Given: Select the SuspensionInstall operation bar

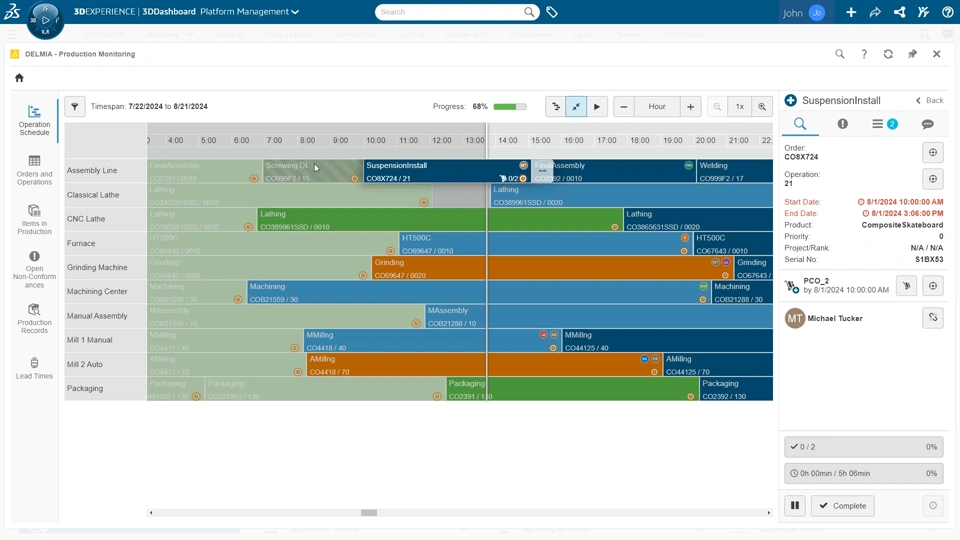Looking at the screenshot, I should tap(448, 171).
